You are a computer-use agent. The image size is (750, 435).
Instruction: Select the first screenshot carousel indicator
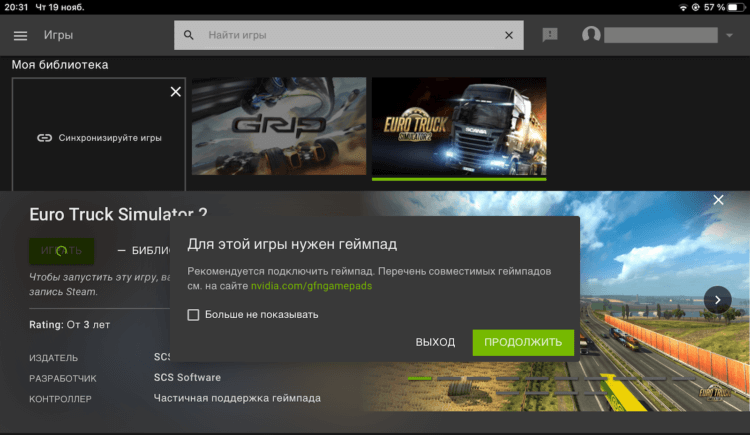pyautogui.click(x=419, y=379)
